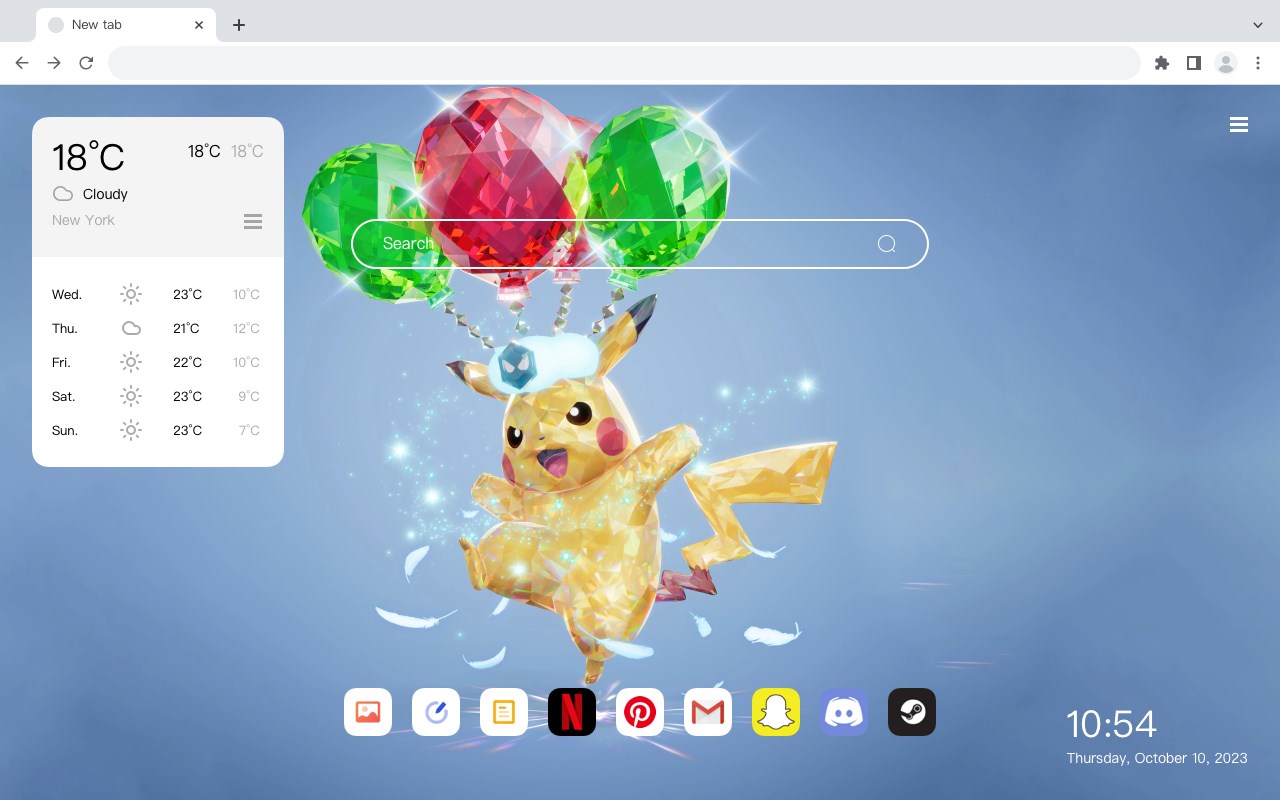Open the yellow notes shortcut icon
The width and height of the screenshot is (1280, 800).
coord(504,712)
